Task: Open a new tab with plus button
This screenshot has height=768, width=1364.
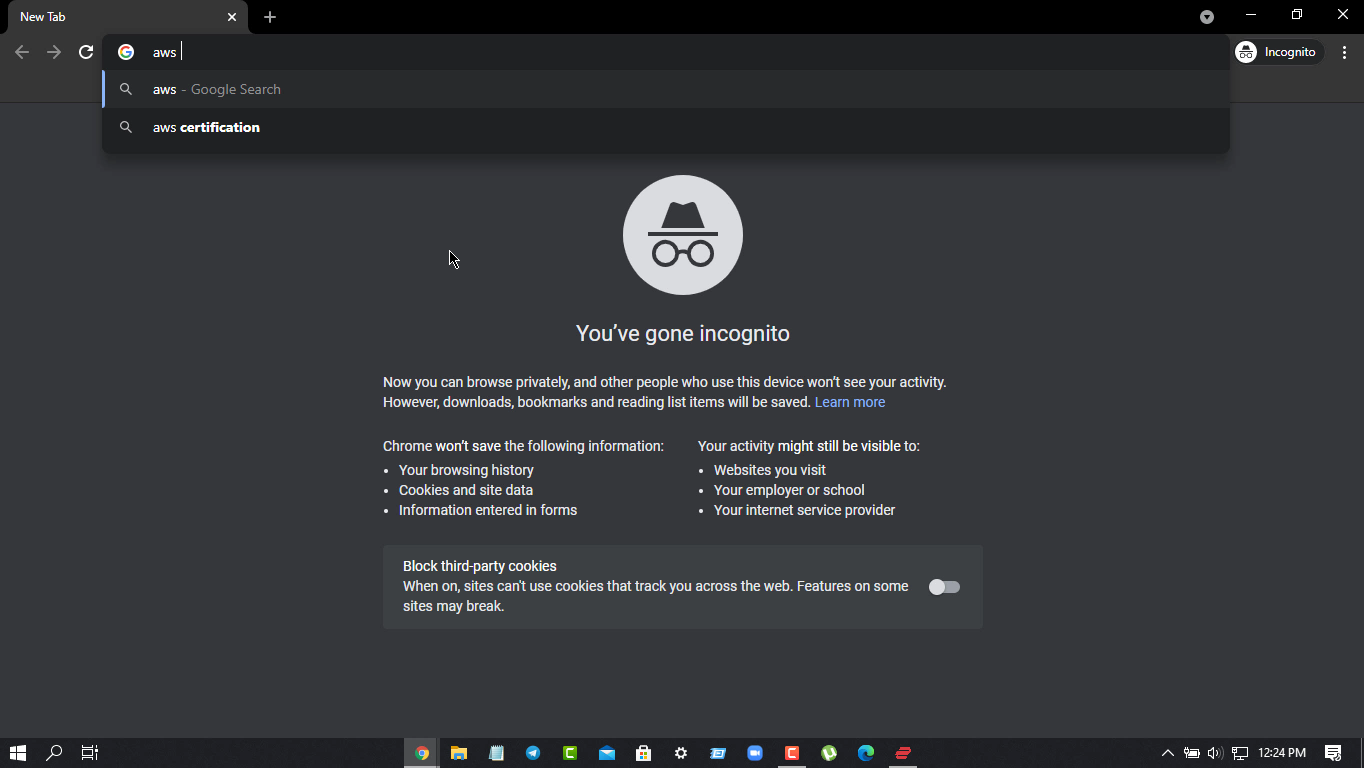Action: click(x=270, y=17)
